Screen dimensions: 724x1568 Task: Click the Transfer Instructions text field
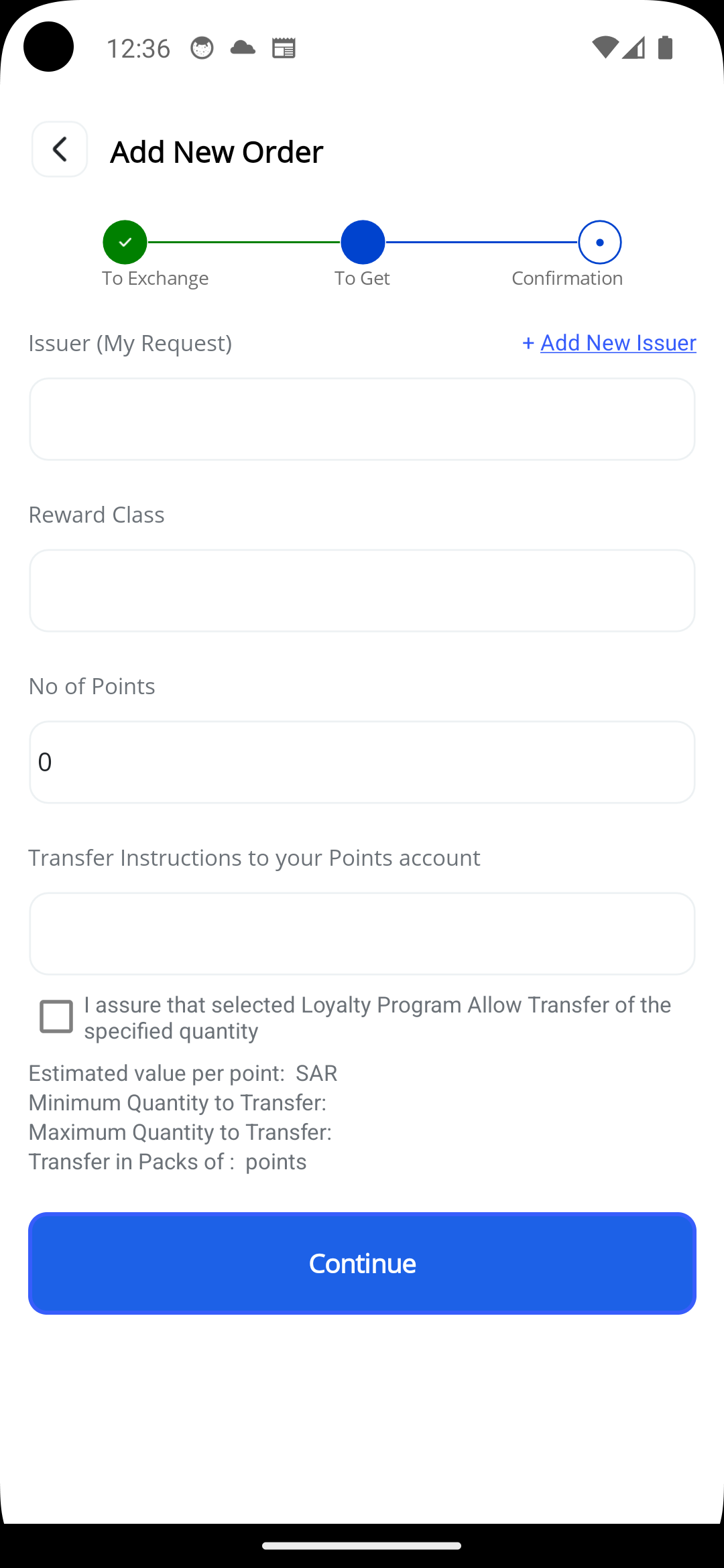point(362,934)
